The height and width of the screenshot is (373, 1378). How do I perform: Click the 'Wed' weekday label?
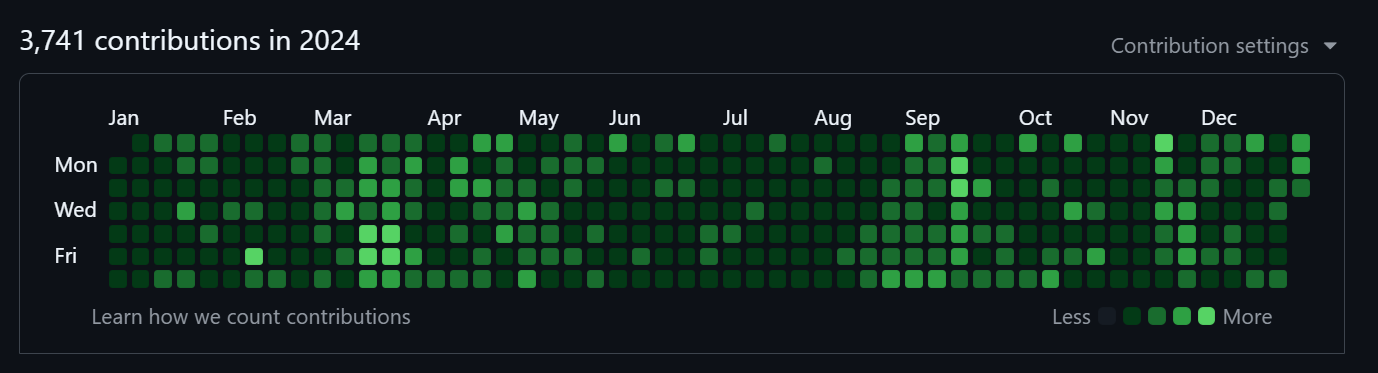pos(76,210)
